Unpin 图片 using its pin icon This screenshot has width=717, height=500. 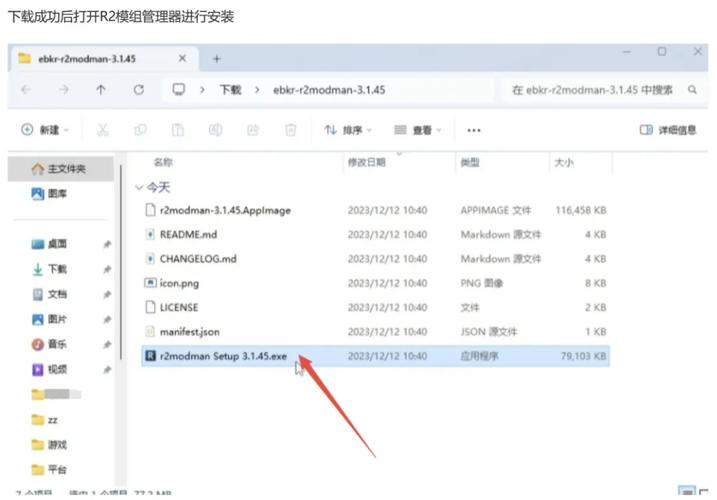pos(107,319)
